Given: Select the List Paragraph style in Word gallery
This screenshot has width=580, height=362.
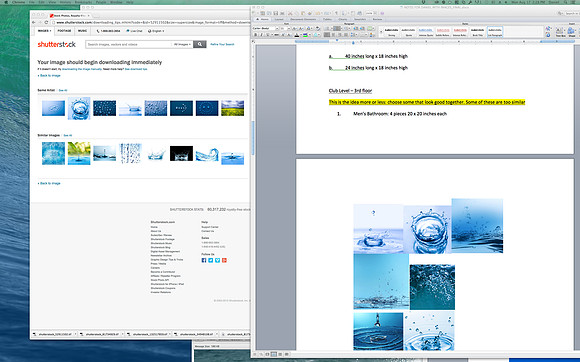Looking at the screenshot, I should point(495,32).
